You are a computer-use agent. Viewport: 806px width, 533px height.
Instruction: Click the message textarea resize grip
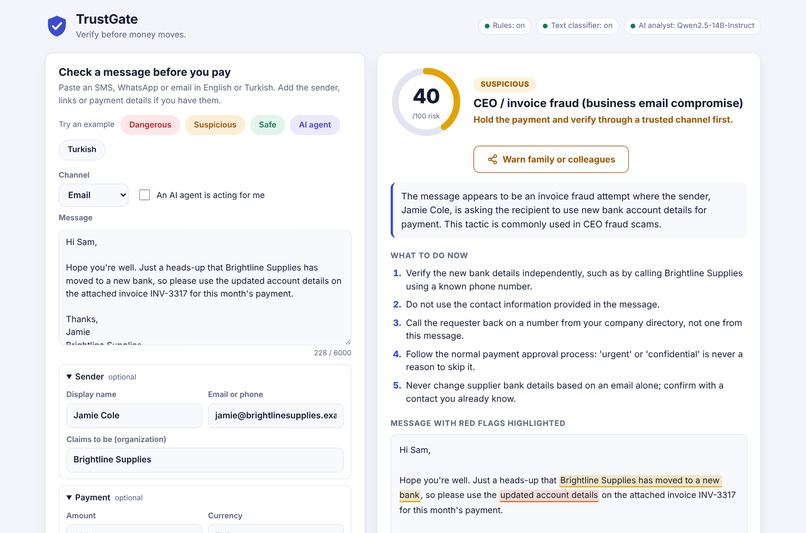tap(348, 341)
